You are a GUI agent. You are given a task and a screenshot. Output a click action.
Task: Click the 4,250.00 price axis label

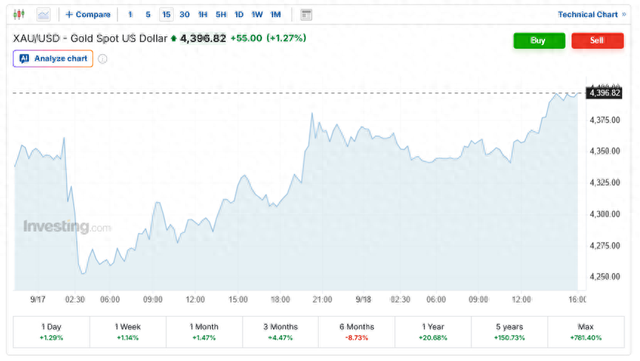pyautogui.click(x=605, y=277)
